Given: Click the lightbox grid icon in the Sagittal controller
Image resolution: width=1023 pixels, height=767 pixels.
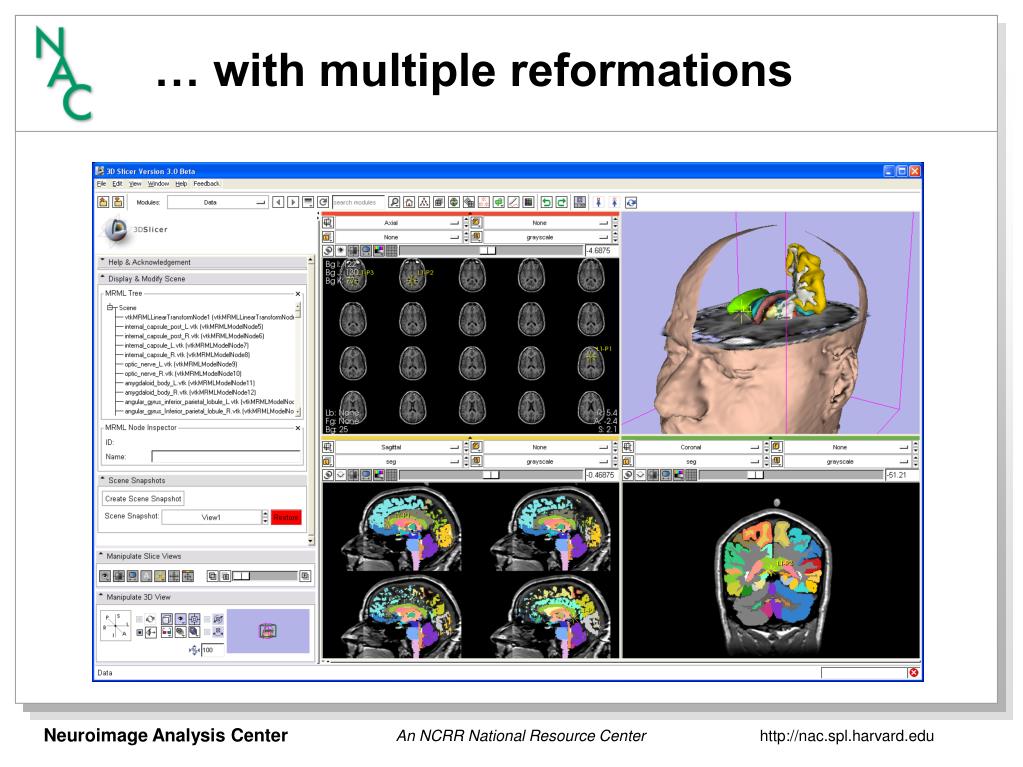Looking at the screenshot, I should [391, 475].
